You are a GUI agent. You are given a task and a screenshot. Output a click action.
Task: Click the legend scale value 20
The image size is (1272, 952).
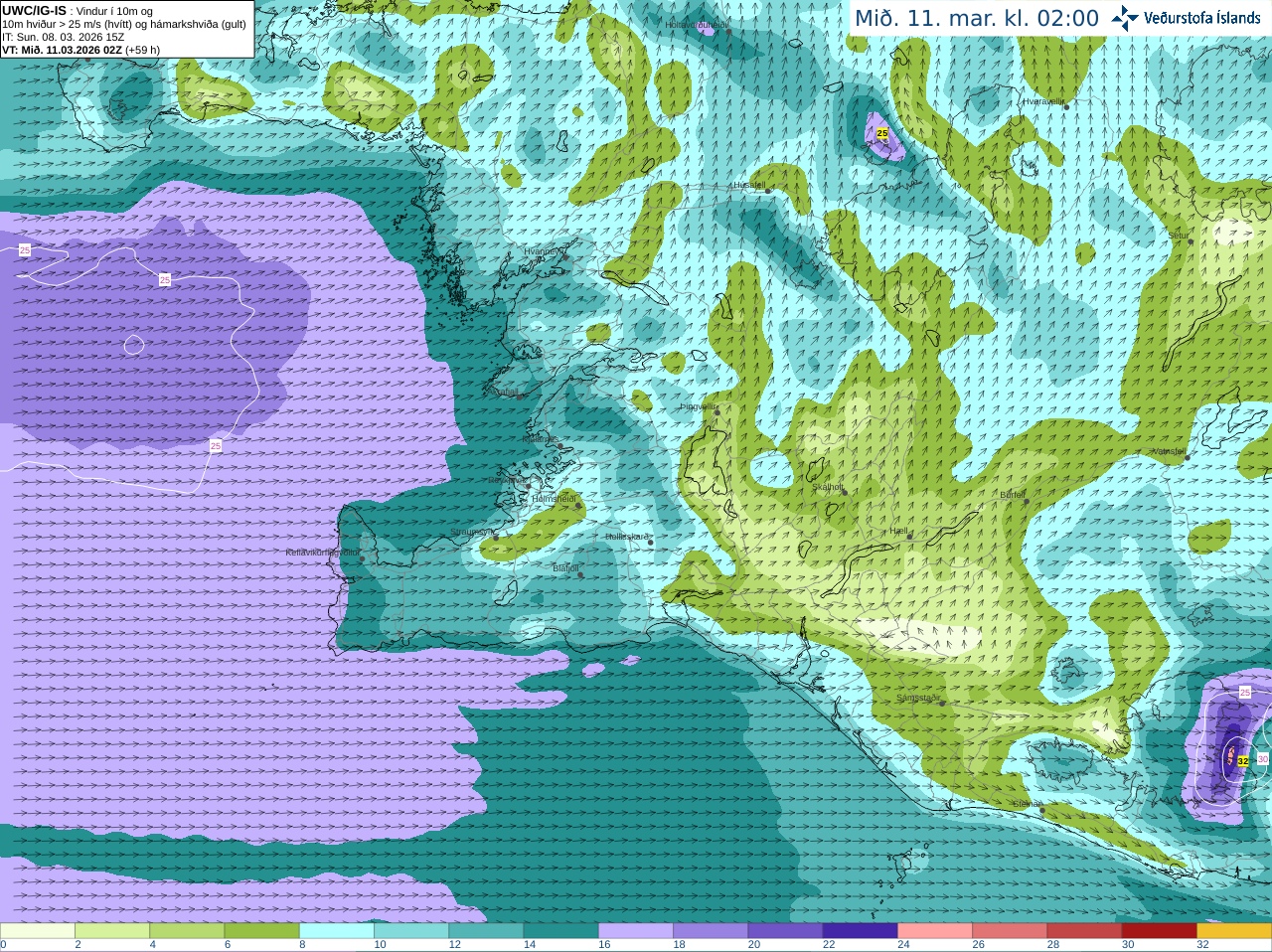click(x=754, y=945)
